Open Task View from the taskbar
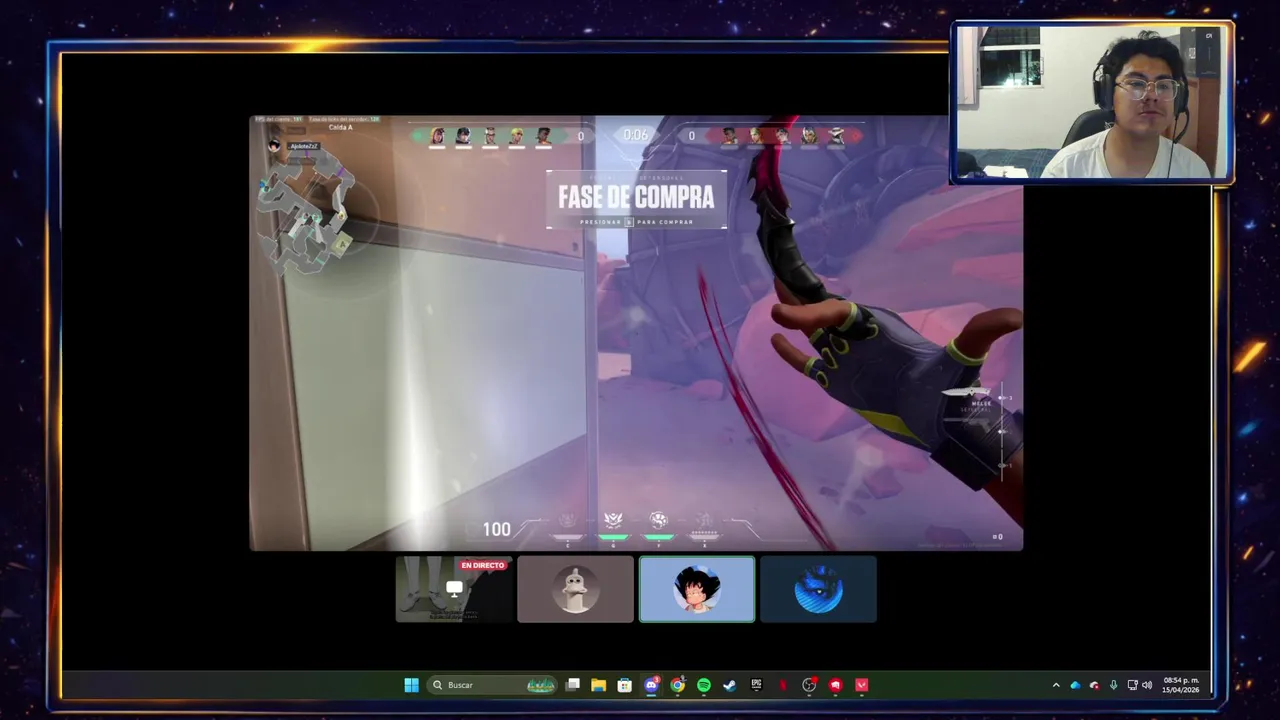The width and height of the screenshot is (1280, 720). [x=572, y=685]
